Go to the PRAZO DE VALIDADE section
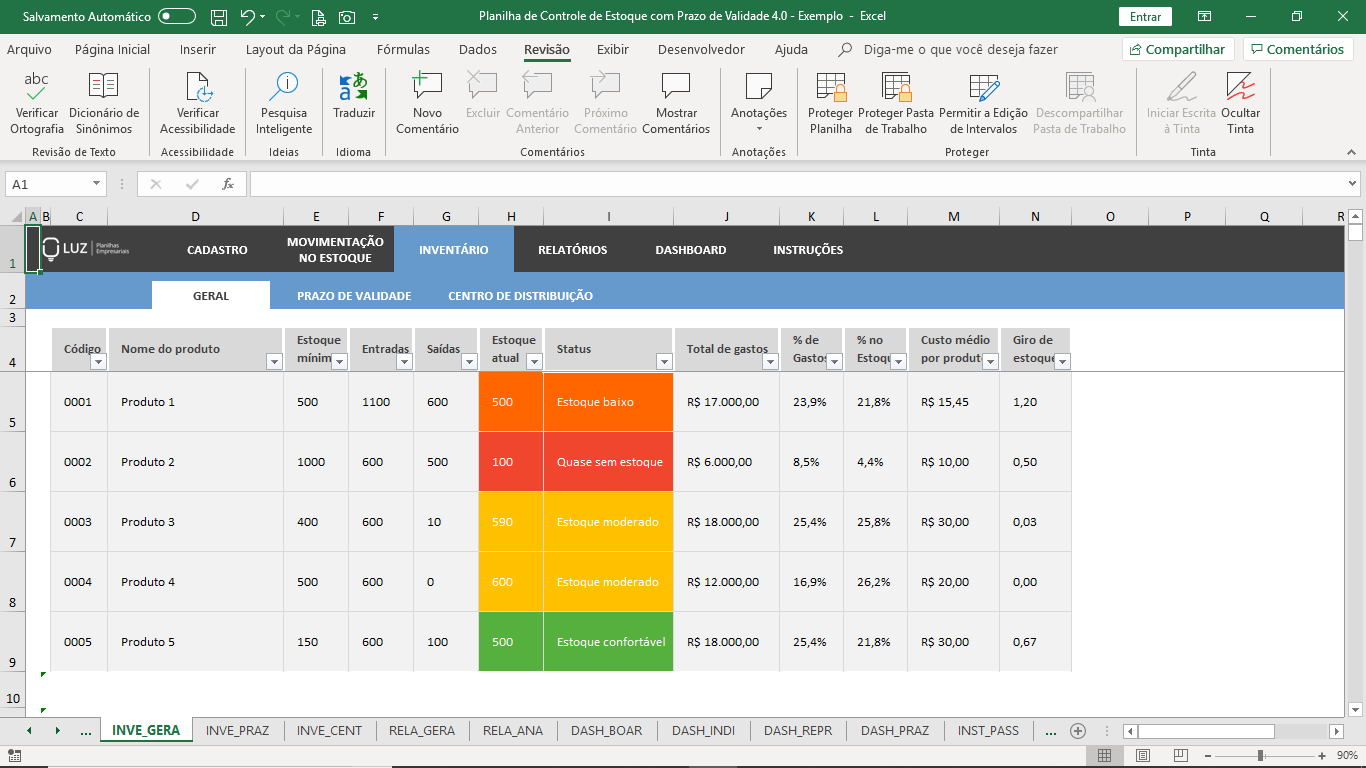The height and width of the screenshot is (768, 1366). tap(354, 296)
